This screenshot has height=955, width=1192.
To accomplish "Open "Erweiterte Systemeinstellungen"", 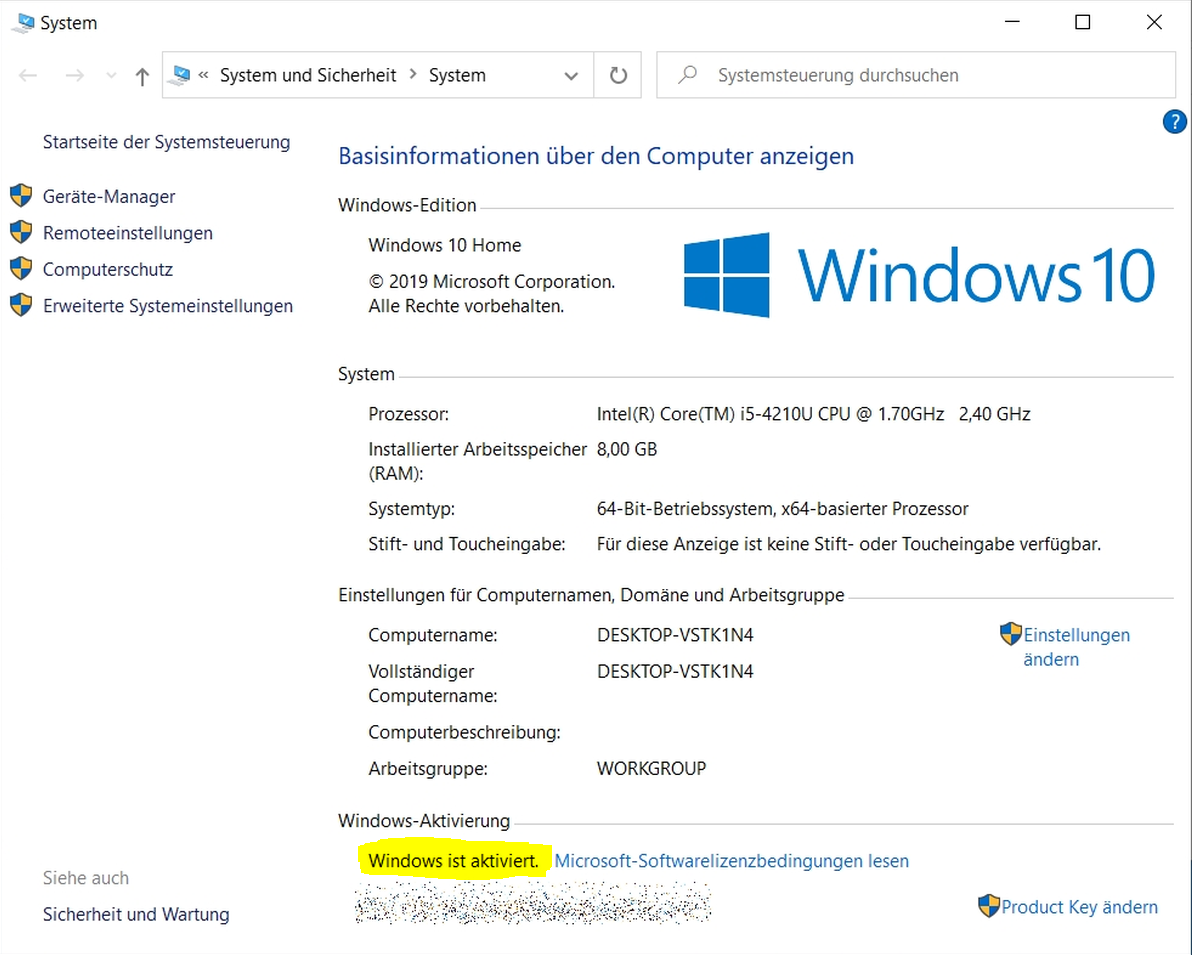I will [168, 306].
